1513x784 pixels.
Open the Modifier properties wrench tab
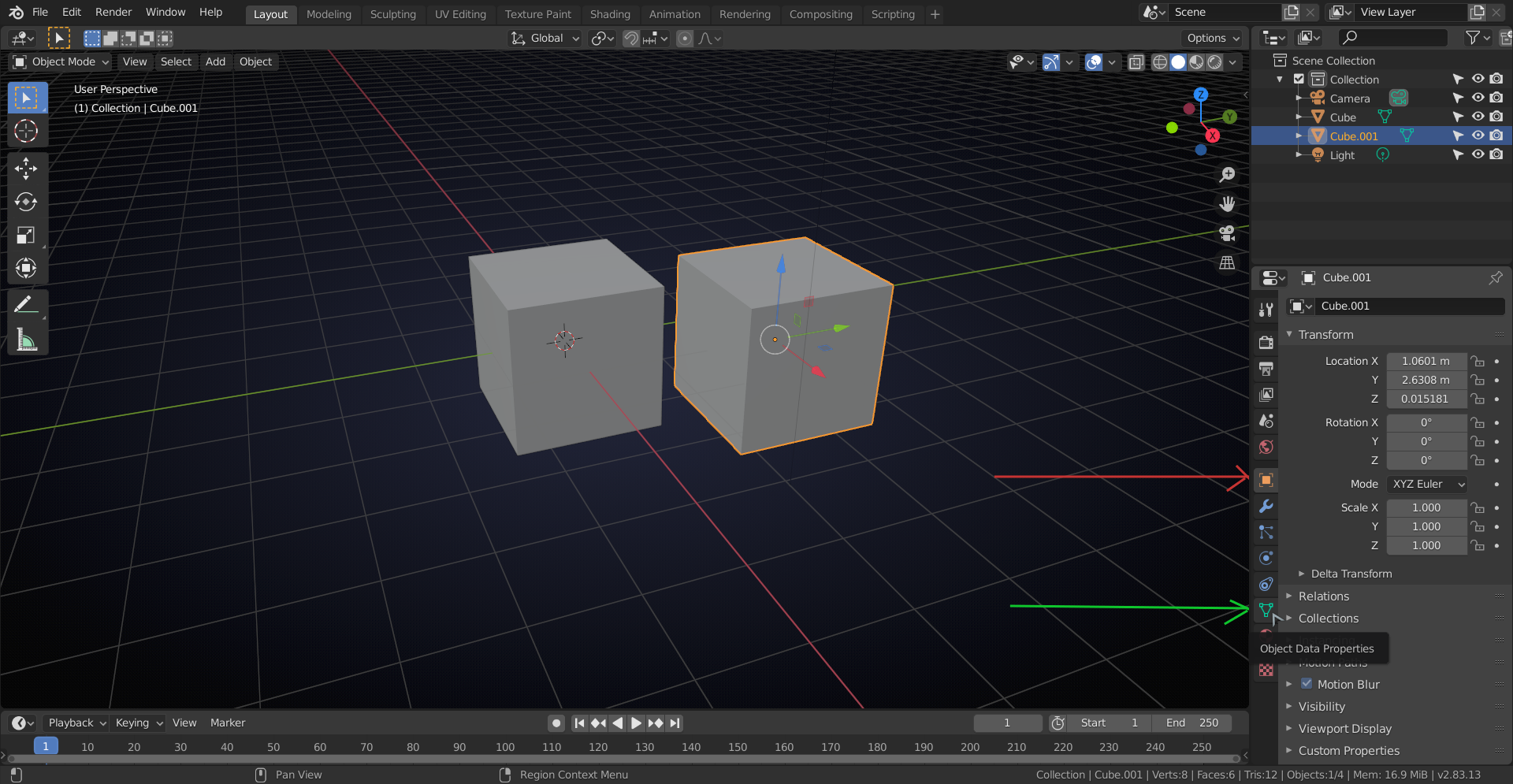[1266, 506]
